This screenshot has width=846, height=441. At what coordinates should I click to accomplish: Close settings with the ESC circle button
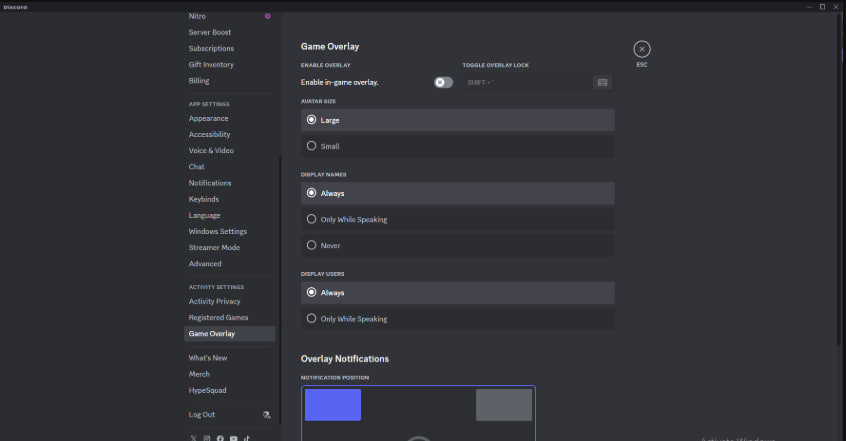(642, 49)
